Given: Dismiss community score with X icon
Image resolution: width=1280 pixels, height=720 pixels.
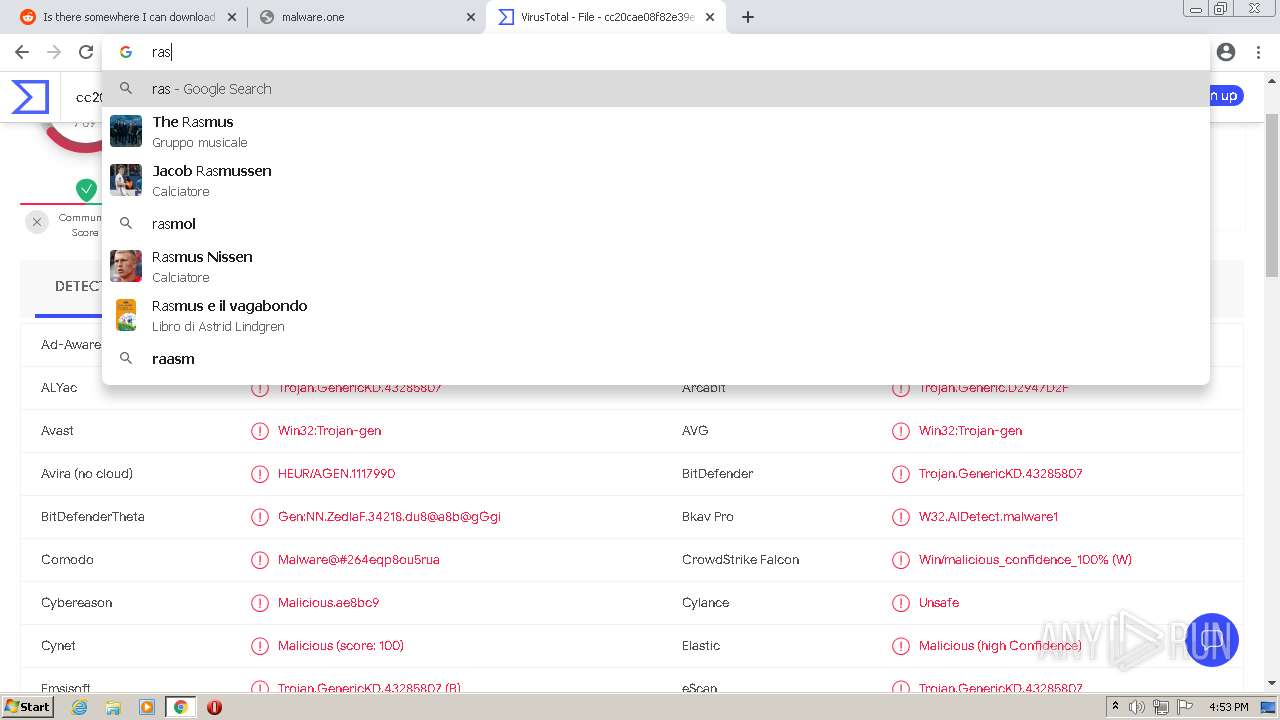Looking at the screenshot, I should point(37,223).
